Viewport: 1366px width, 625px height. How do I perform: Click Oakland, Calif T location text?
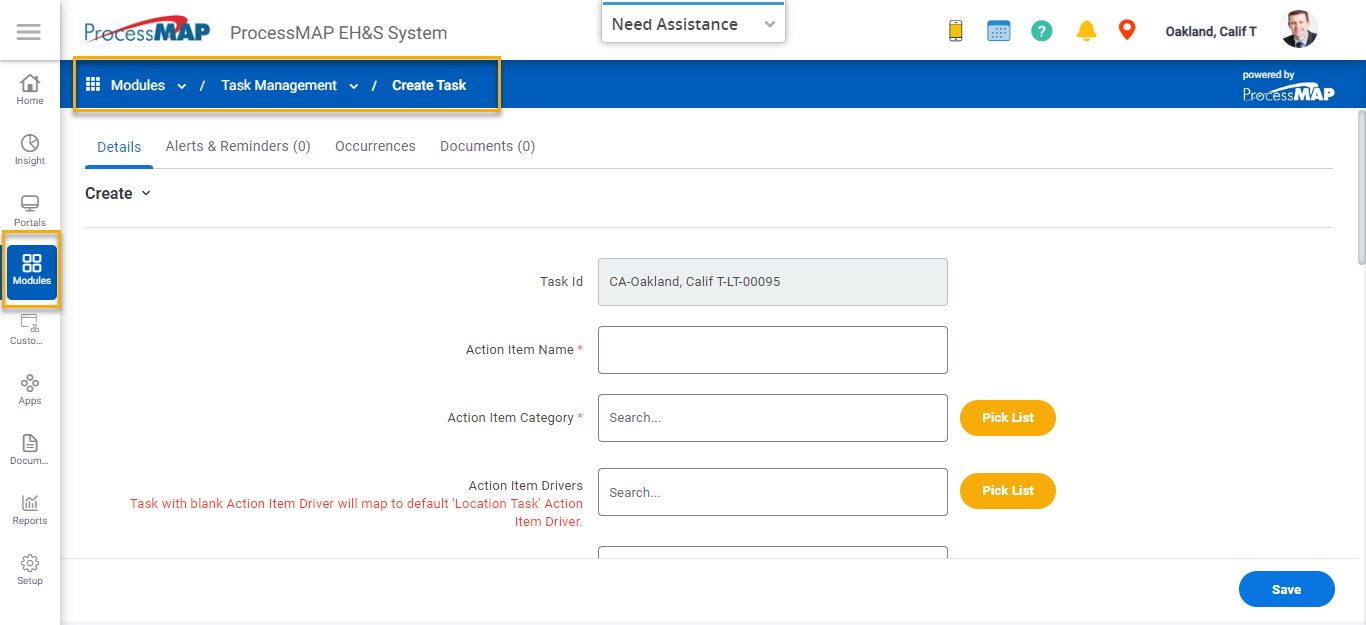1211,32
